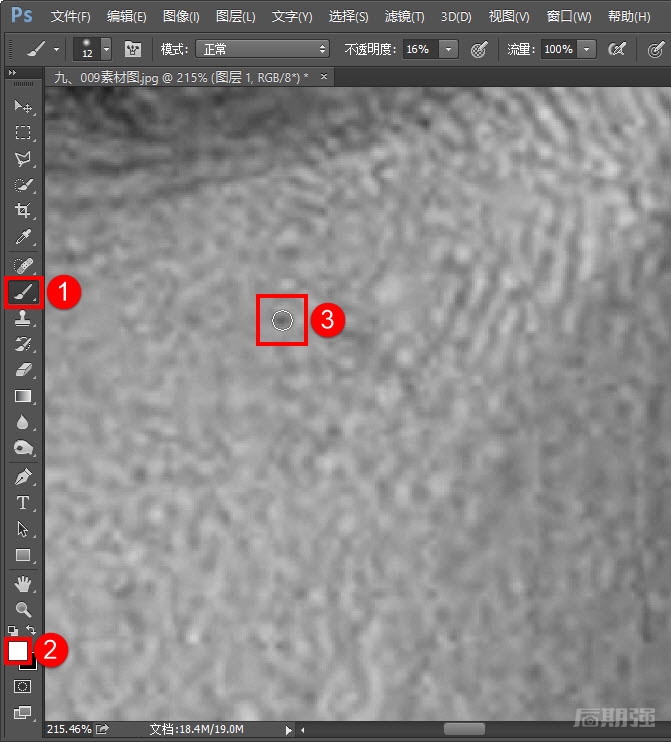Enable airbrush-style build-up mode

(x=617, y=49)
